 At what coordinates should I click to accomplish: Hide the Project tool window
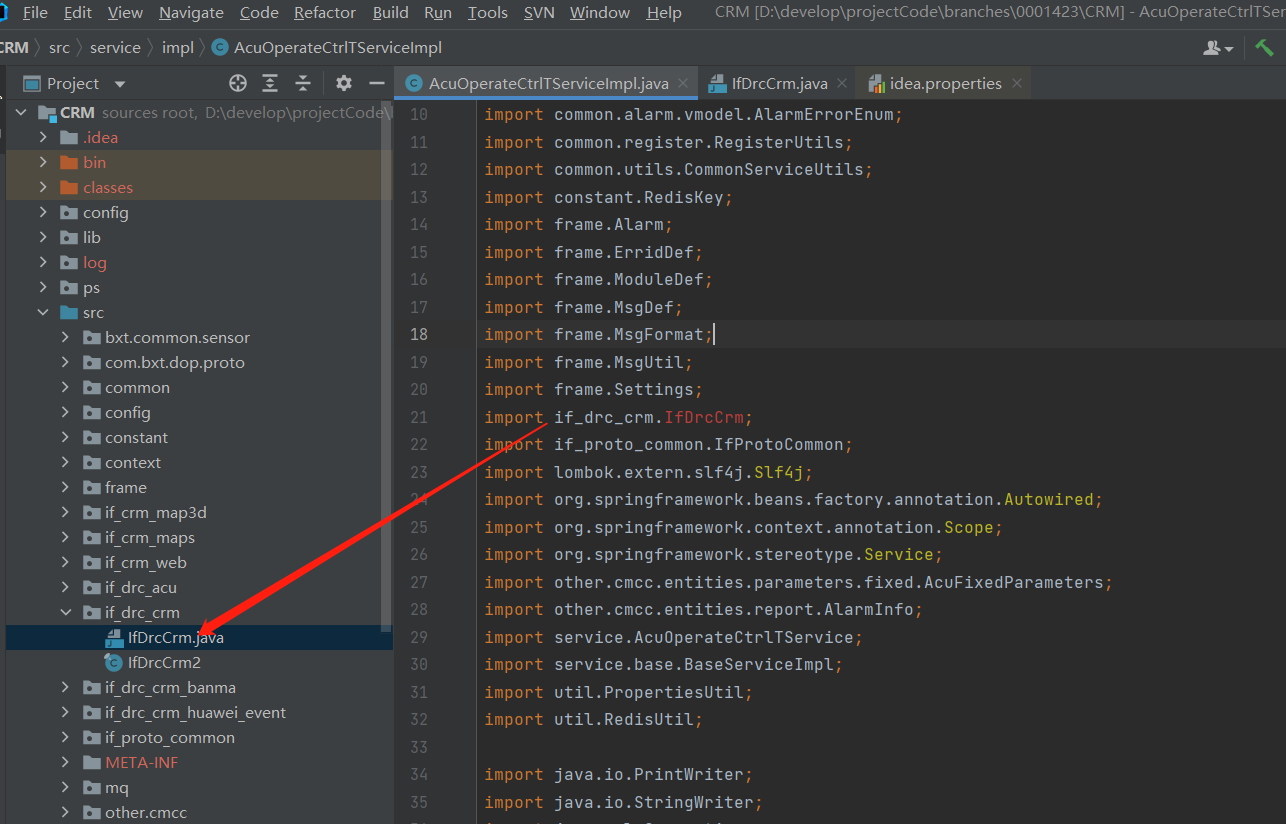377,83
